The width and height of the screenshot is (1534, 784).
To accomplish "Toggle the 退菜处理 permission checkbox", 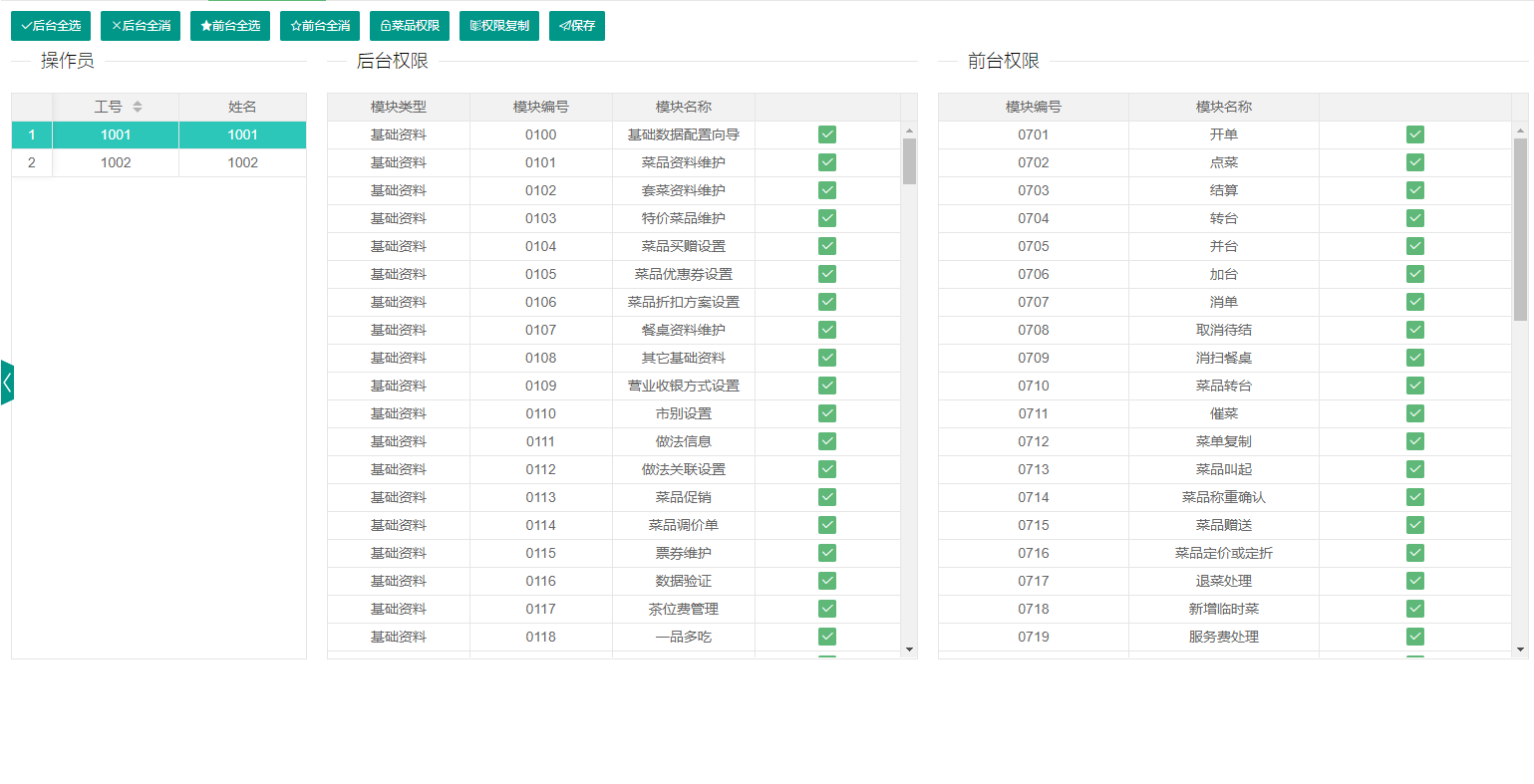I will pyautogui.click(x=1415, y=581).
